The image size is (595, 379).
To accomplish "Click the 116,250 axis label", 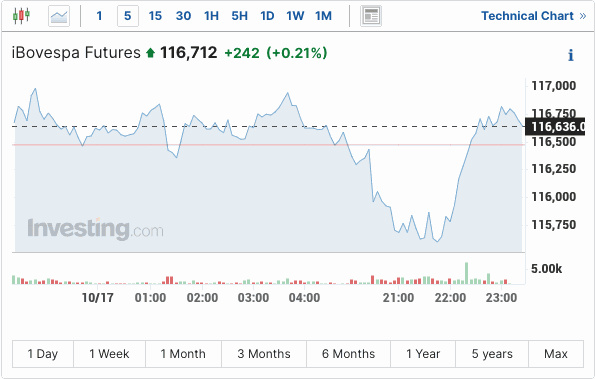I will [x=554, y=169].
